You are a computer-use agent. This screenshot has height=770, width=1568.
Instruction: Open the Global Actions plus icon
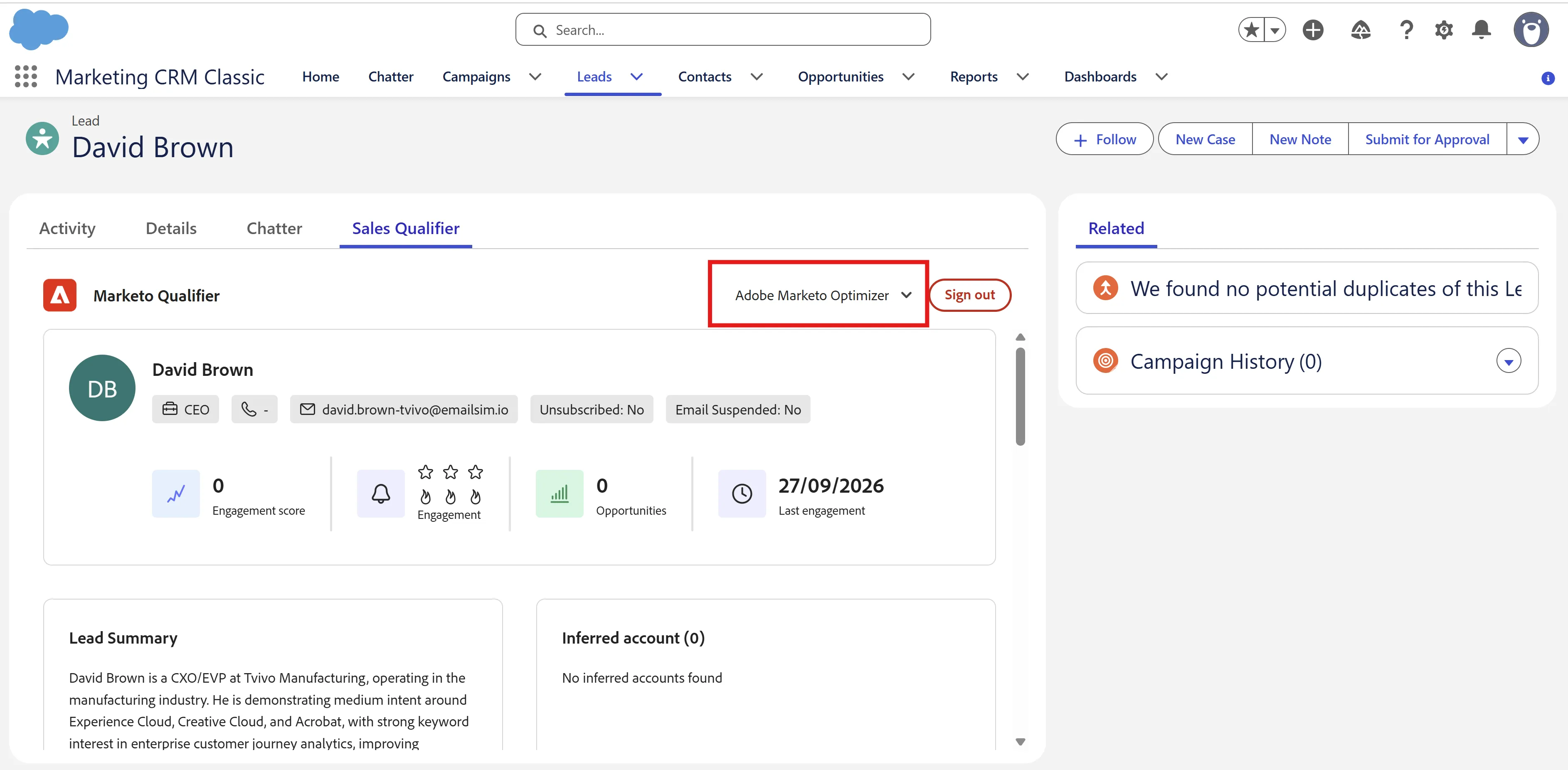[1313, 30]
